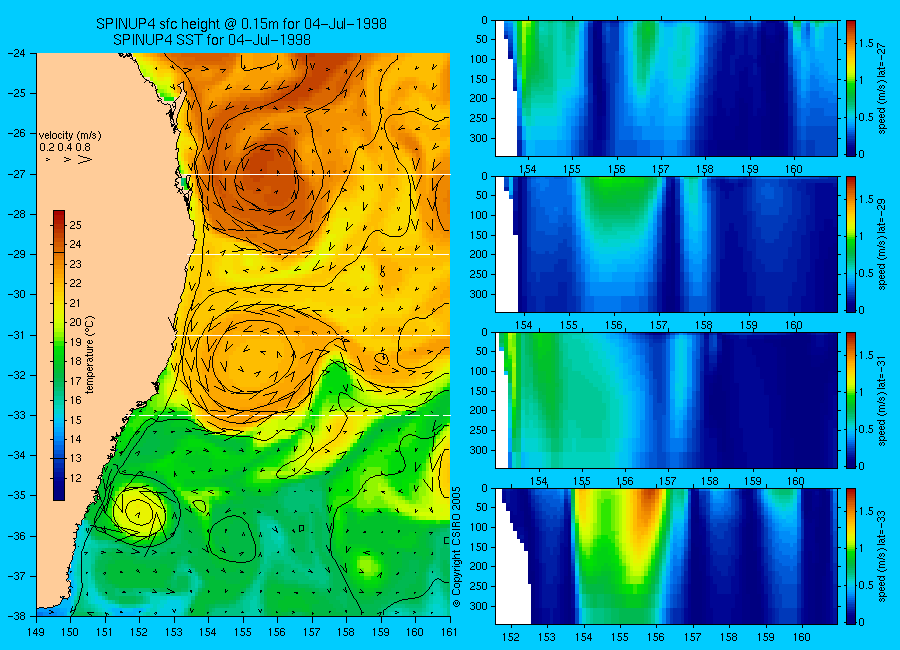Click the speed colorbar beside the lat=-27 panel
900x650 pixels.
pos(851,88)
